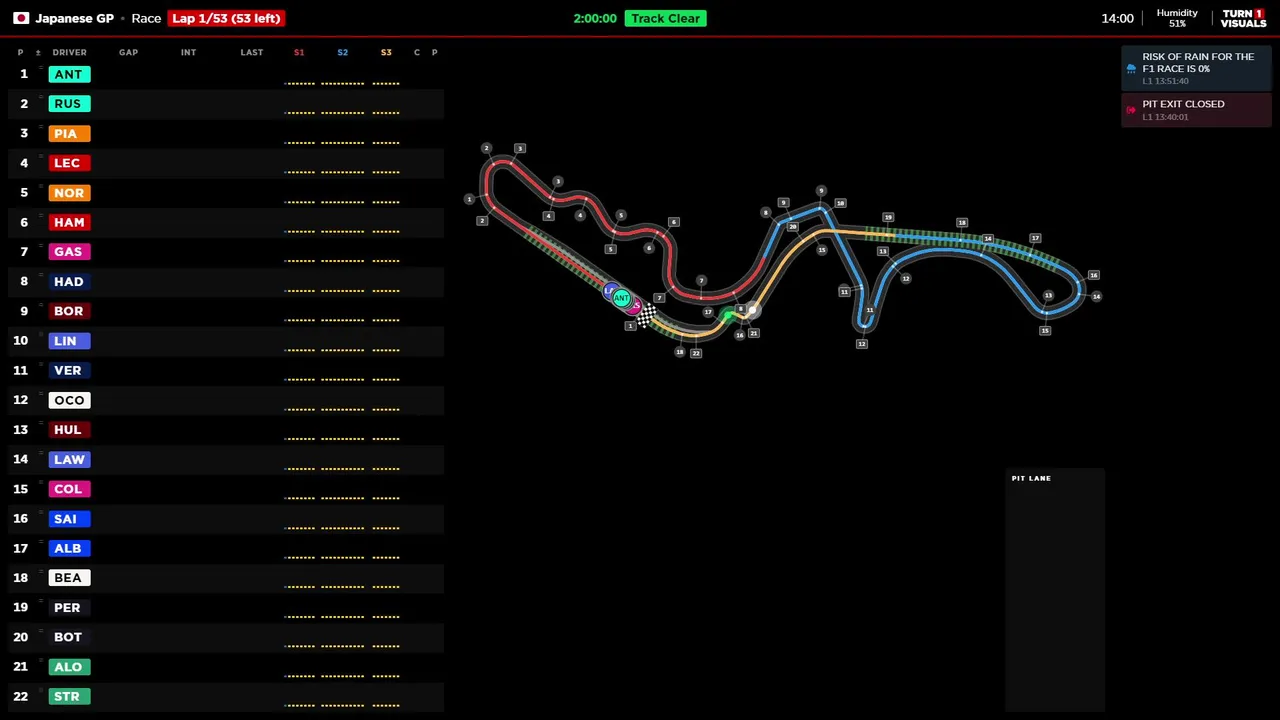Click the position change sort icon in header
This screenshot has width=1280, height=720.
(38, 52)
